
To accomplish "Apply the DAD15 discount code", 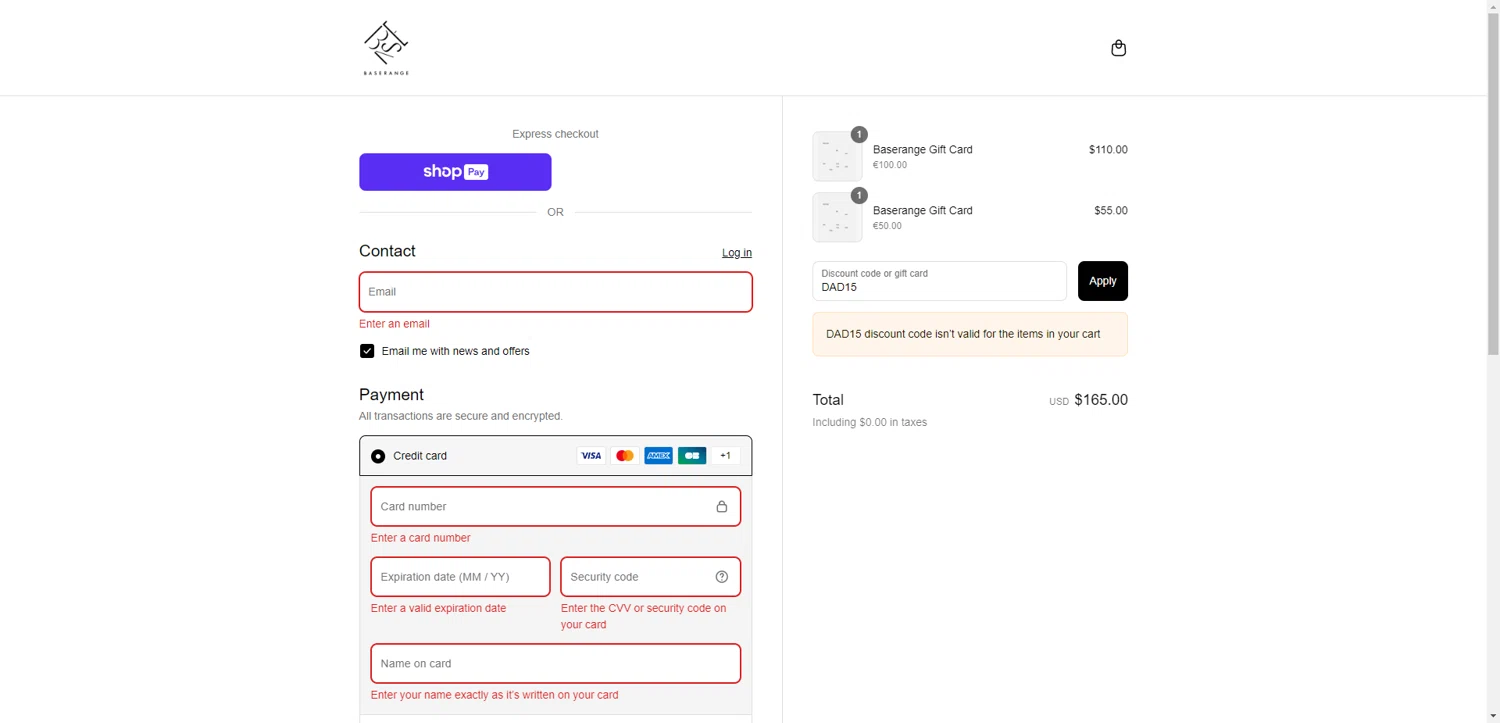I will point(1103,281).
